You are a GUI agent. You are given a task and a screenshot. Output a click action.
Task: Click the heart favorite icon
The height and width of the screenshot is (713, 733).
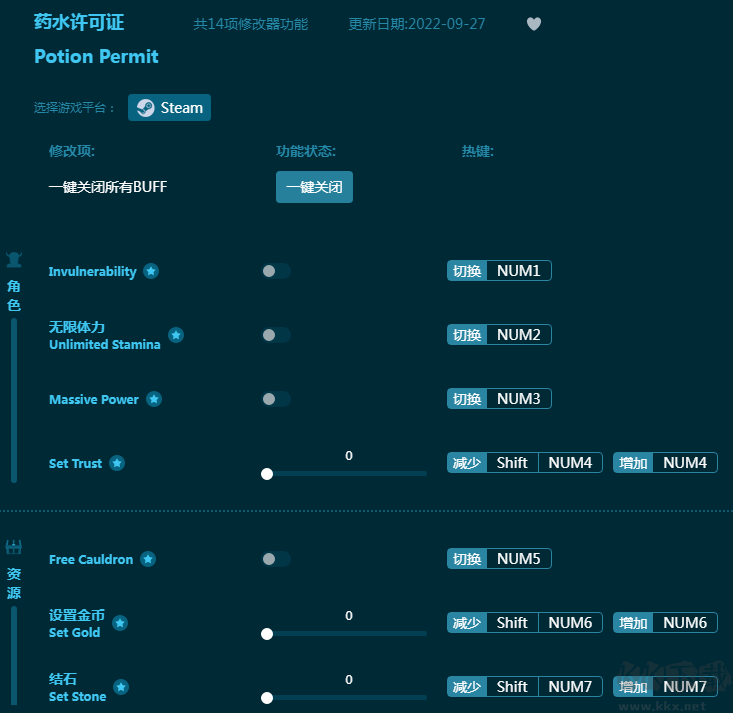click(534, 24)
